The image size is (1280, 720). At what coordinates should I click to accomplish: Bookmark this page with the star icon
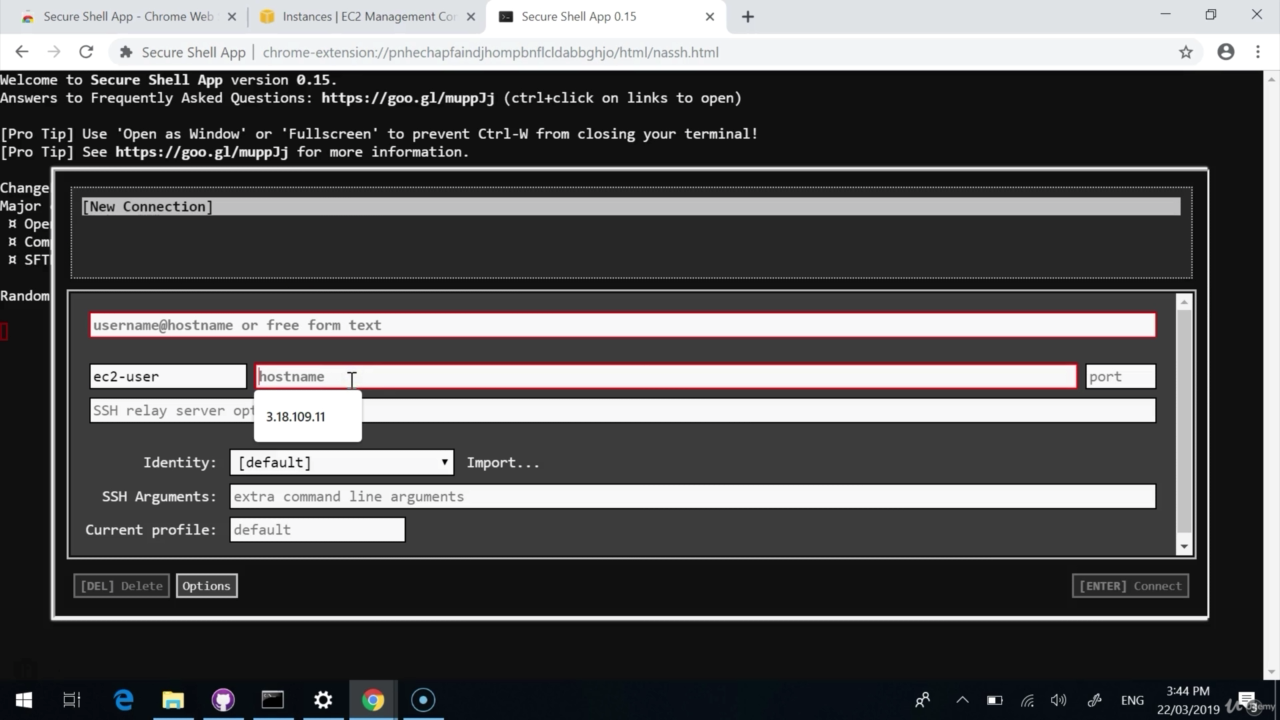1186,52
